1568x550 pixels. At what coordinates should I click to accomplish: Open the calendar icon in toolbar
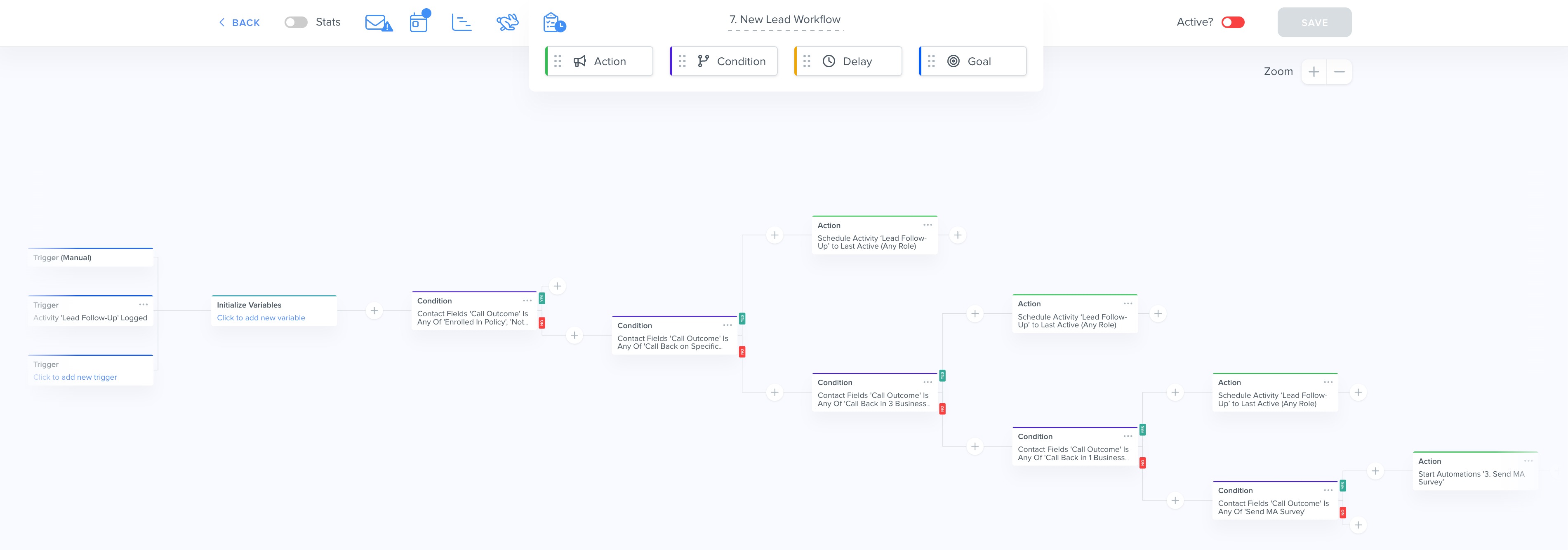[419, 23]
